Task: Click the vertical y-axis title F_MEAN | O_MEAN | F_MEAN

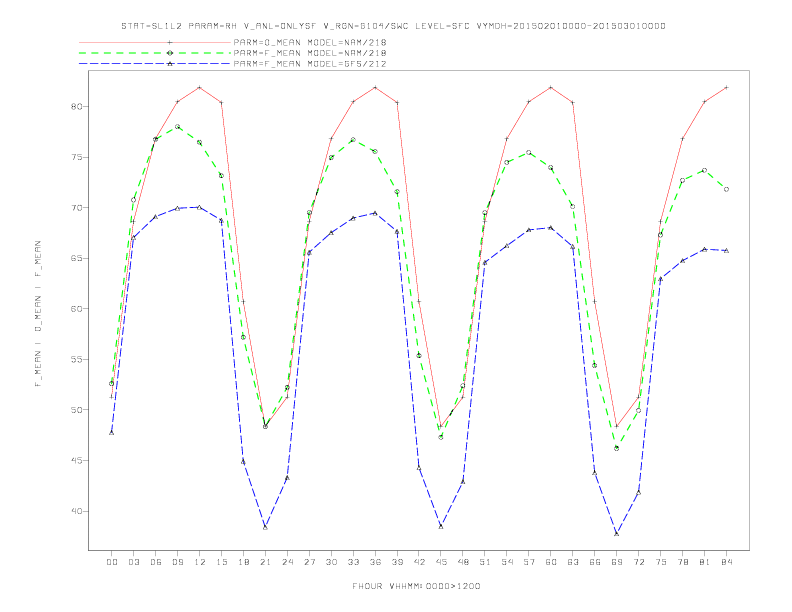Action: (x=38, y=314)
